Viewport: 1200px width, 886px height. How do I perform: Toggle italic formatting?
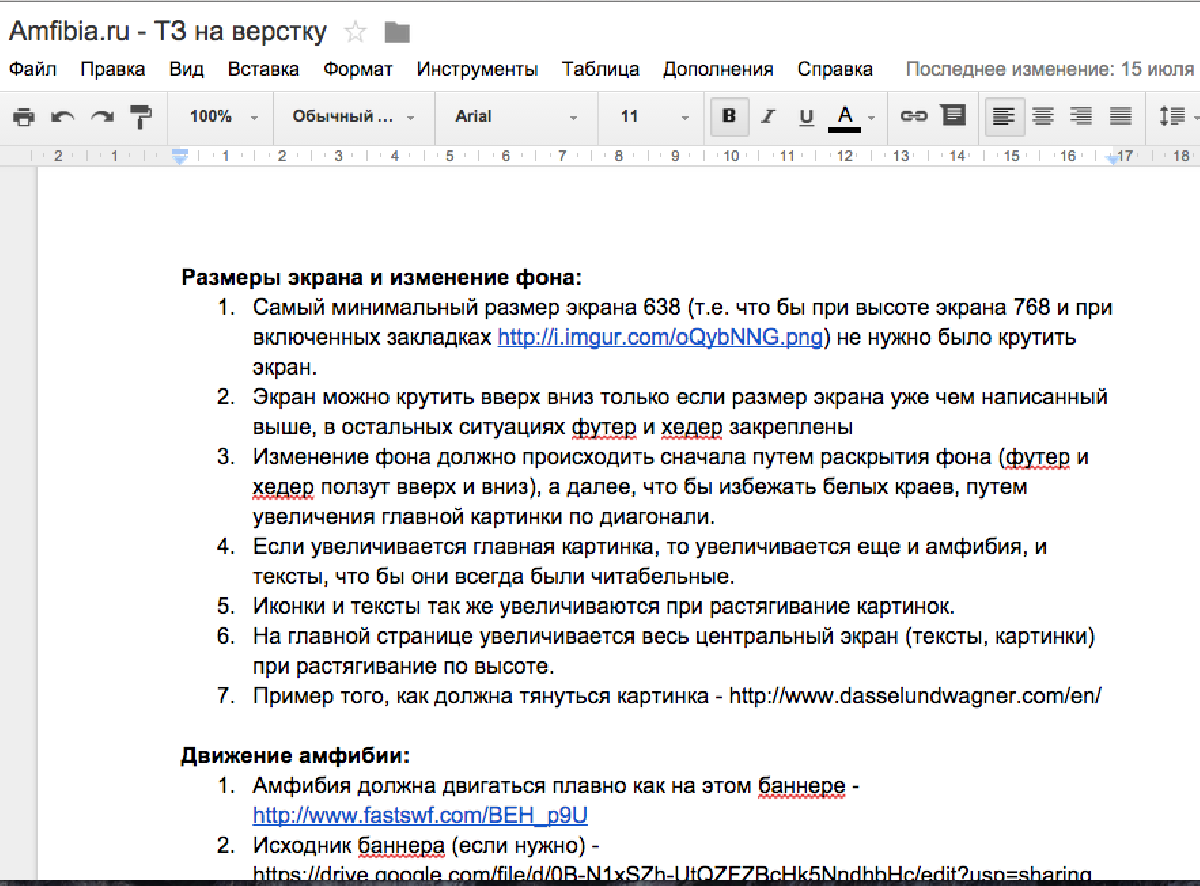coord(768,117)
